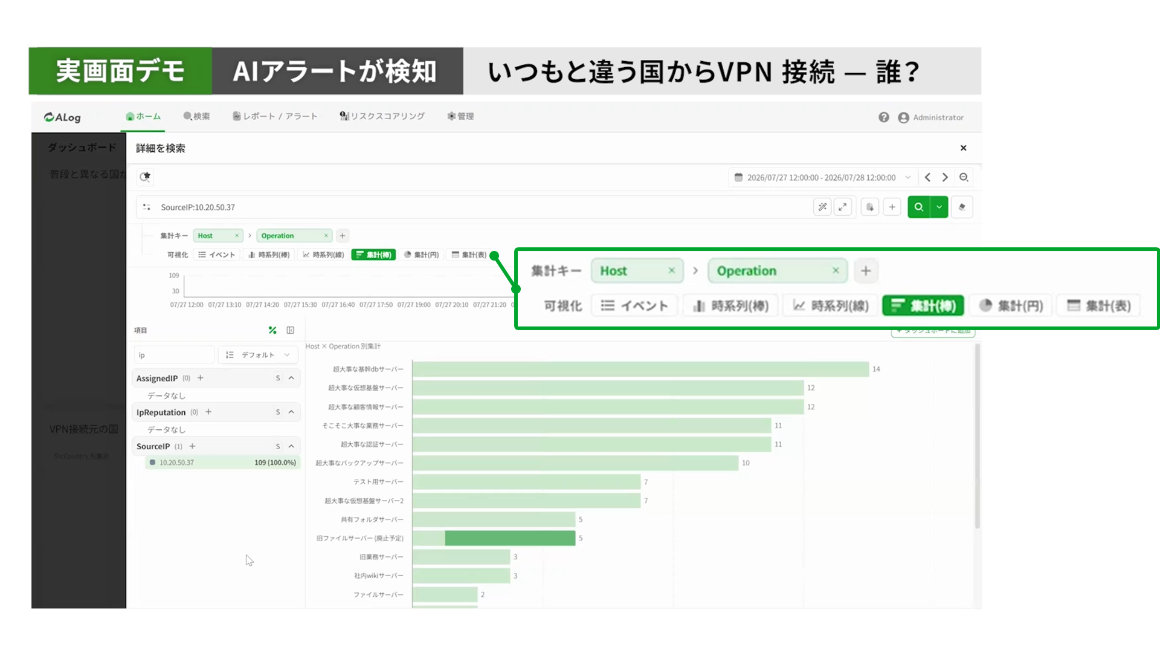Open the help question-mark icon
Viewport: 1160px width, 653px height.
883,118
